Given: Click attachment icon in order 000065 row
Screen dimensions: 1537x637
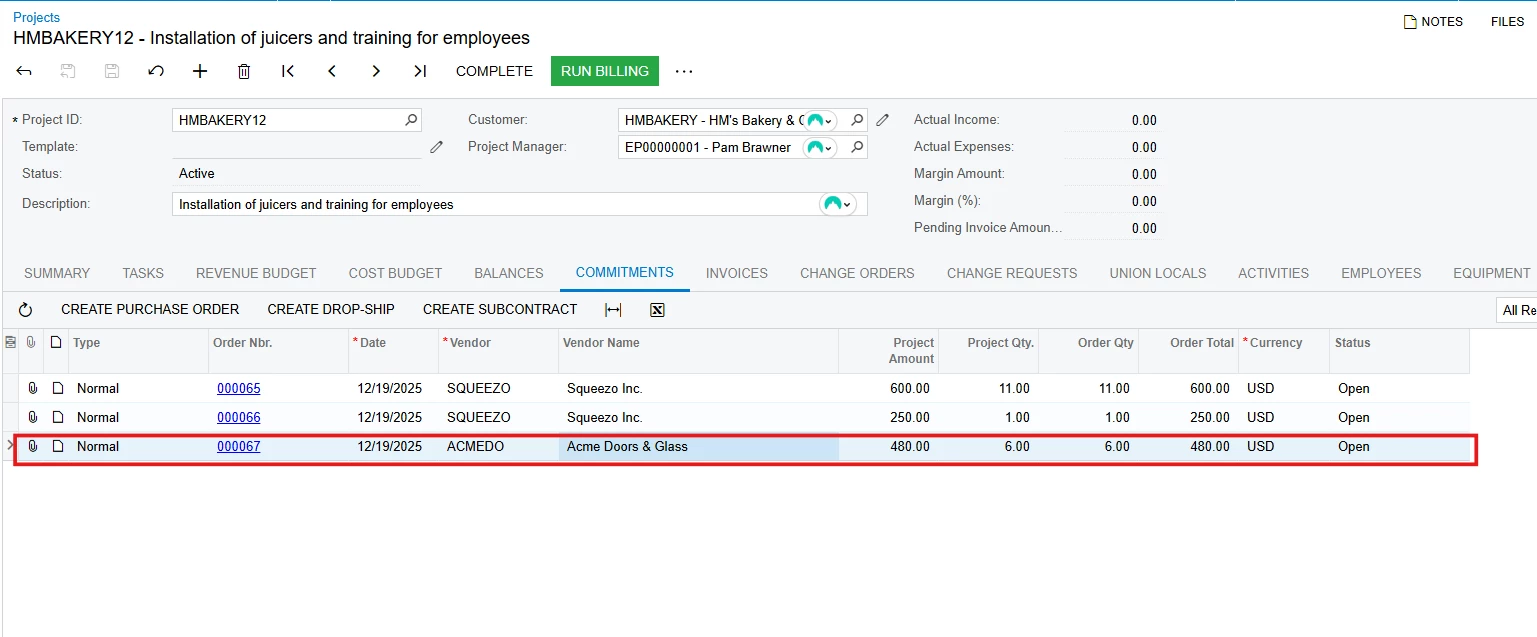Looking at the screenshot, I should [32, 388].
